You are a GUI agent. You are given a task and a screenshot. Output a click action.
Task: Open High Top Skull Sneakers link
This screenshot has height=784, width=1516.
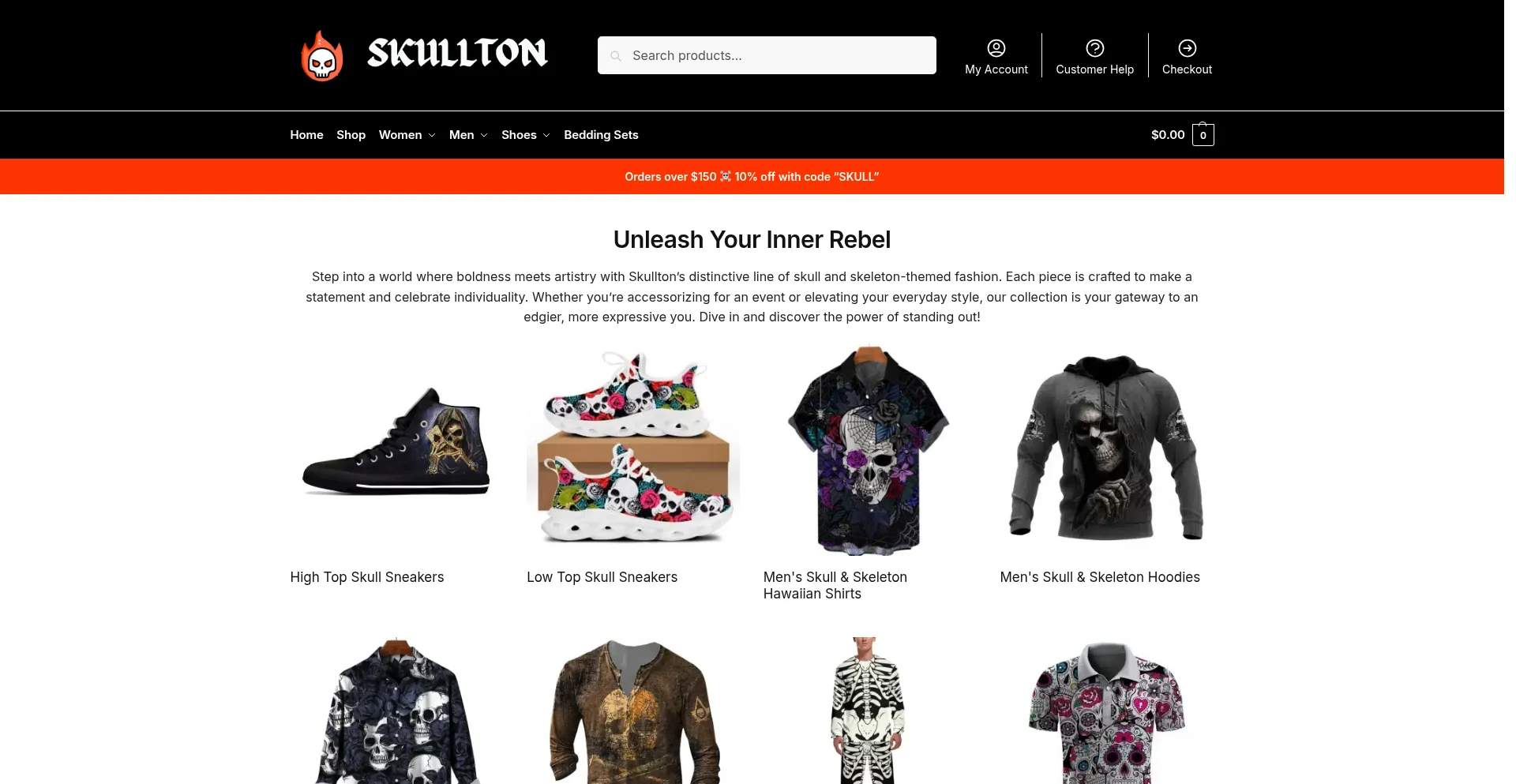click(x=367, y=577)
